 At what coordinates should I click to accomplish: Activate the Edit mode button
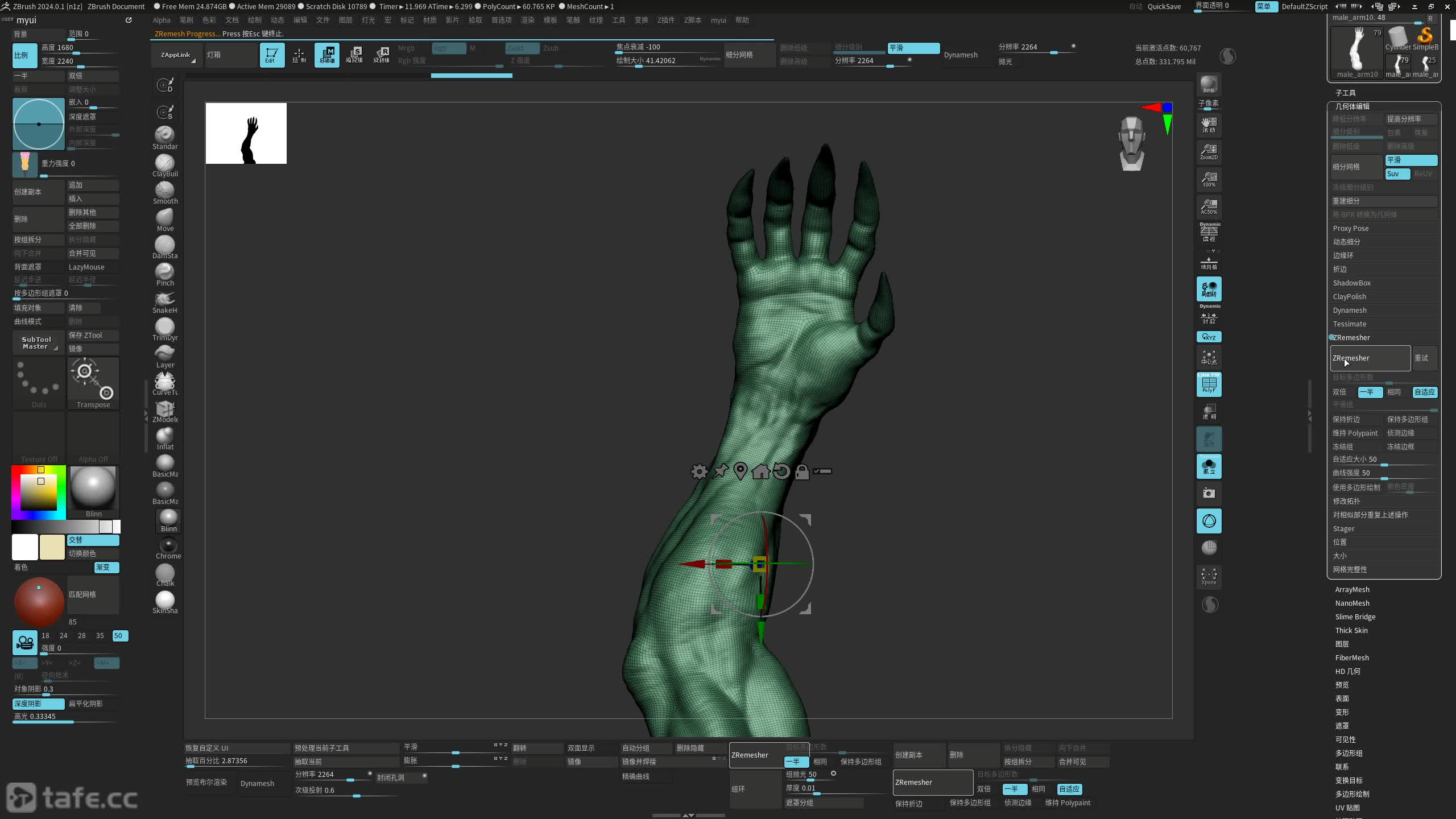pyautogui.click(x=272, y=55)
